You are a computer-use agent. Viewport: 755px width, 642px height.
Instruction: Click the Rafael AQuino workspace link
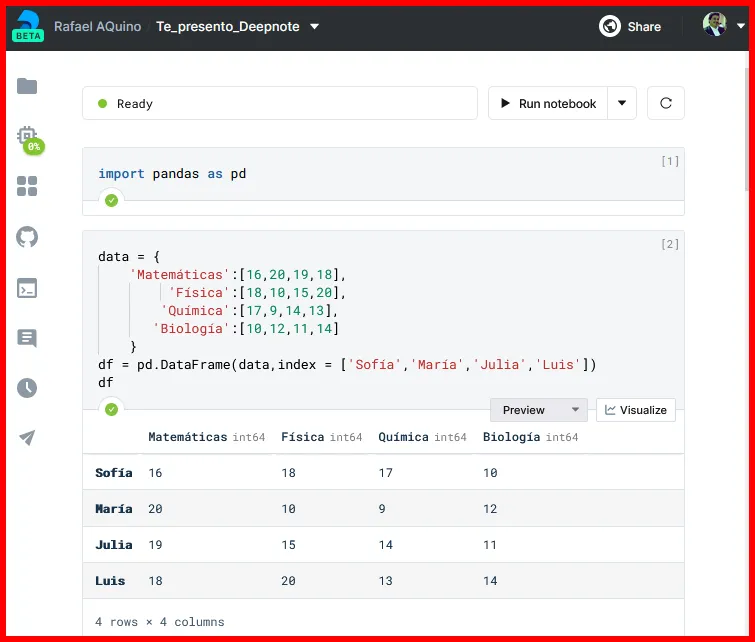[x=98, y=26]
